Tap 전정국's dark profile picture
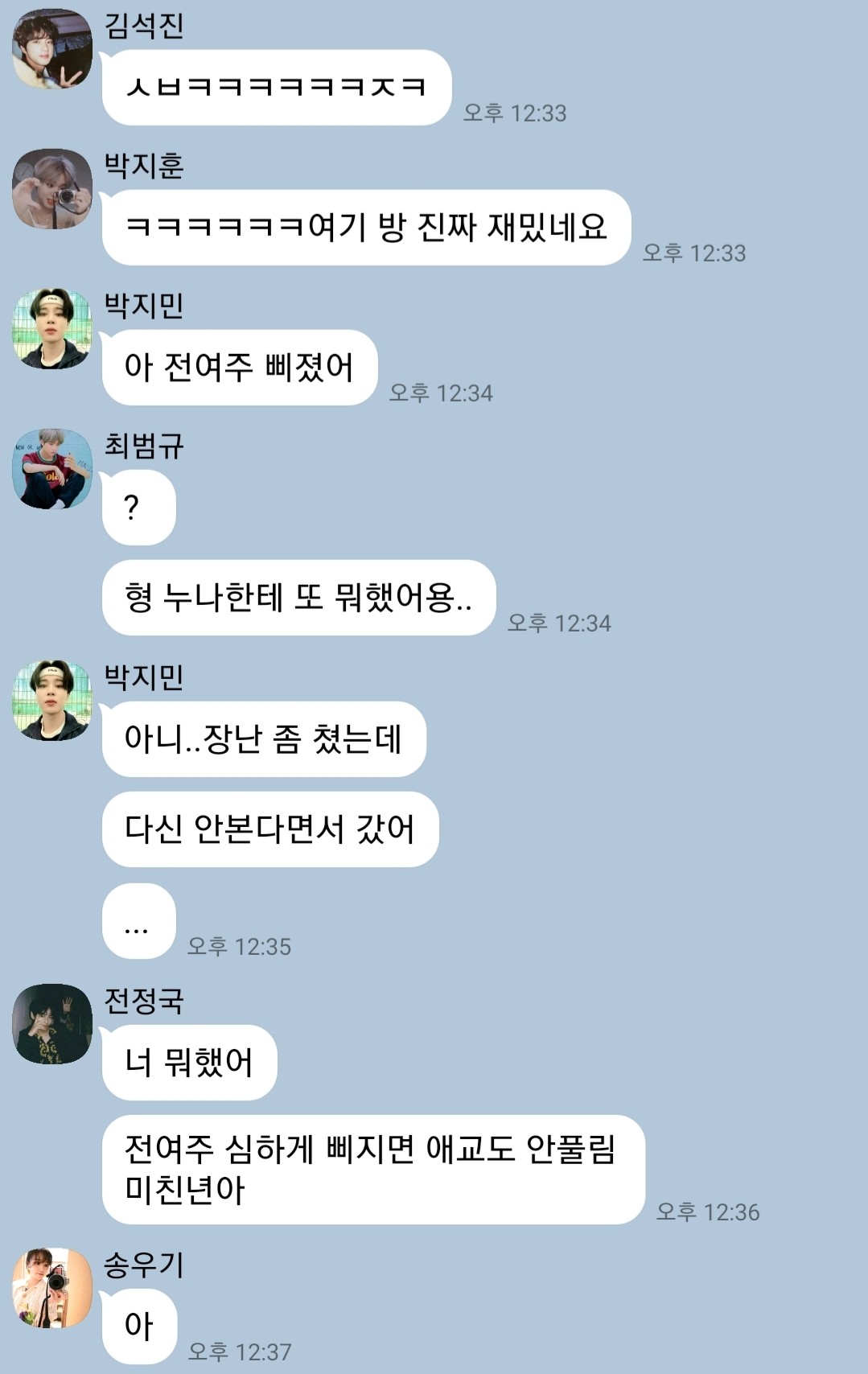 coord(52,1023)
